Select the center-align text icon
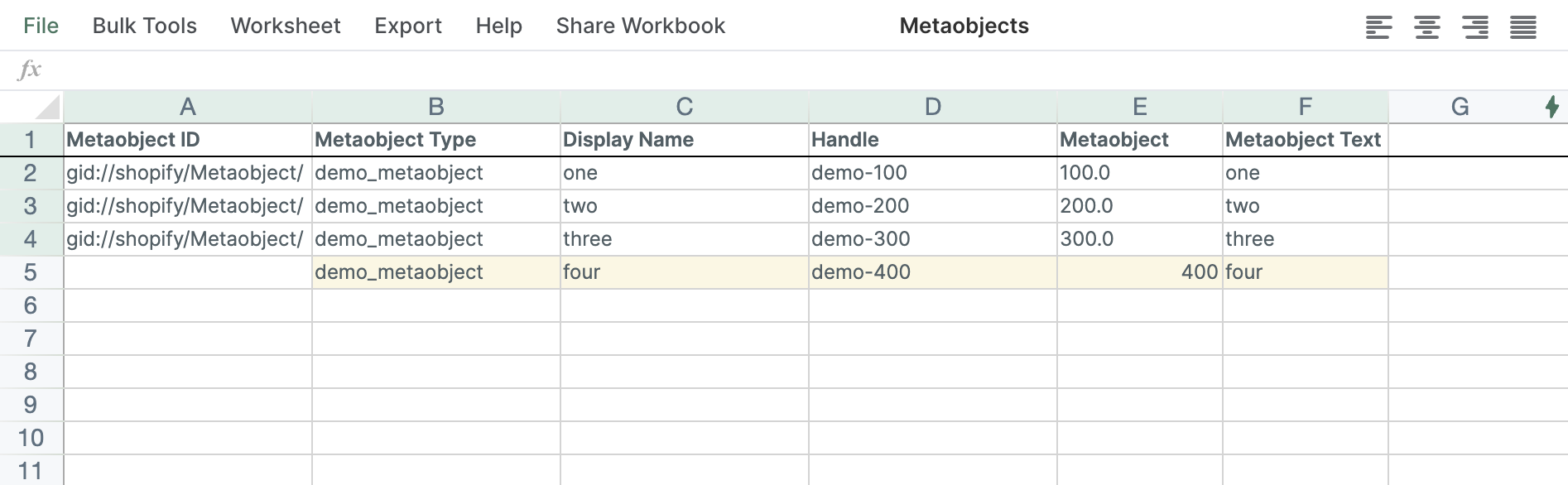The image size is (1568, 485). click(x=1426, y=26)
